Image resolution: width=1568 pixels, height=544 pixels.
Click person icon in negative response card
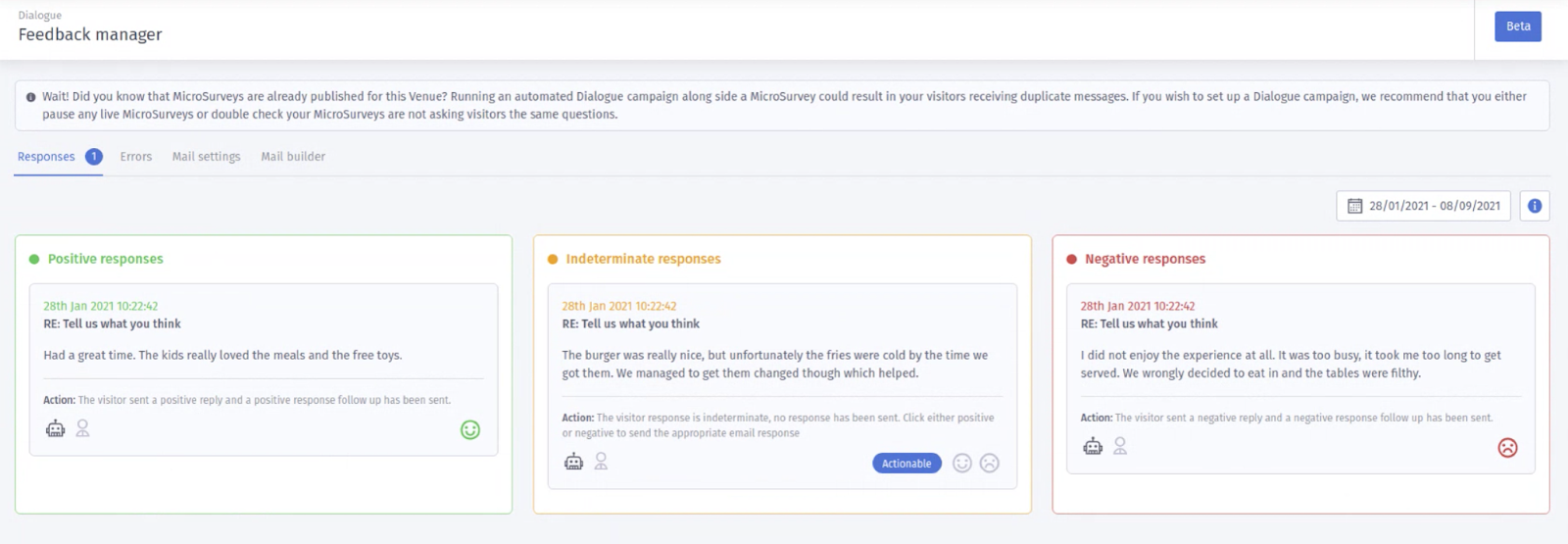(1120, 446)
